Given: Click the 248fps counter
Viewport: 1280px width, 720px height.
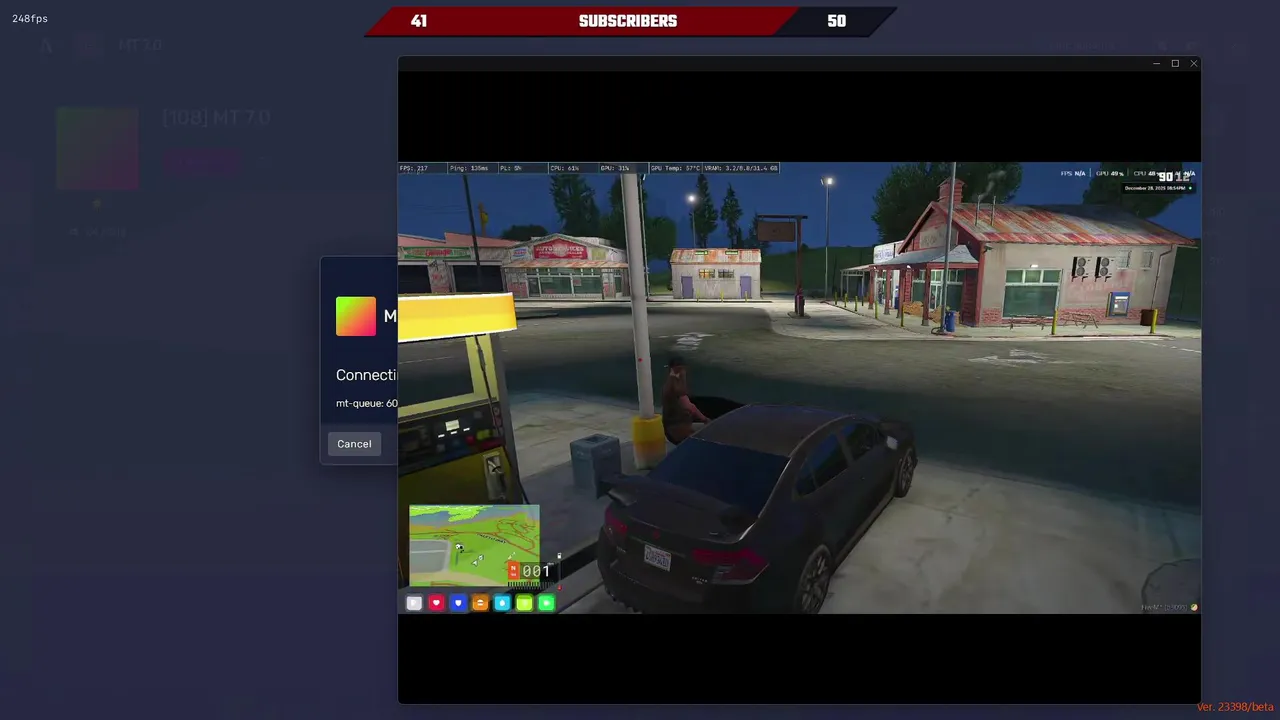Looking at the screenshot, I should (x=30, y=19).
